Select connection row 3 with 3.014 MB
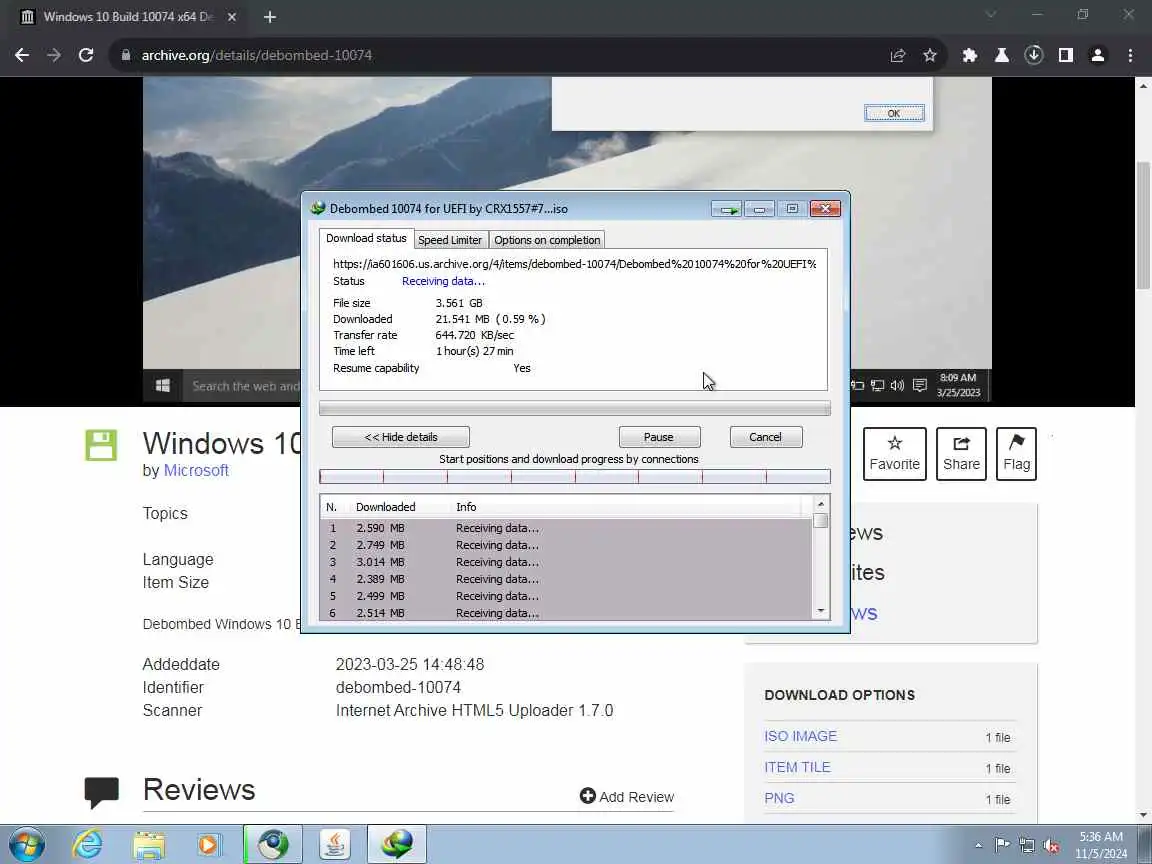This screenshot has width=1152, height=864. pos(566,562)
